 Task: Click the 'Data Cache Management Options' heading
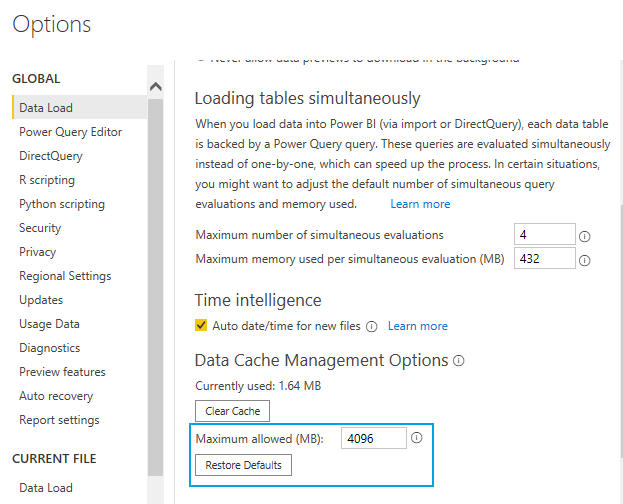tap(321, 361)
